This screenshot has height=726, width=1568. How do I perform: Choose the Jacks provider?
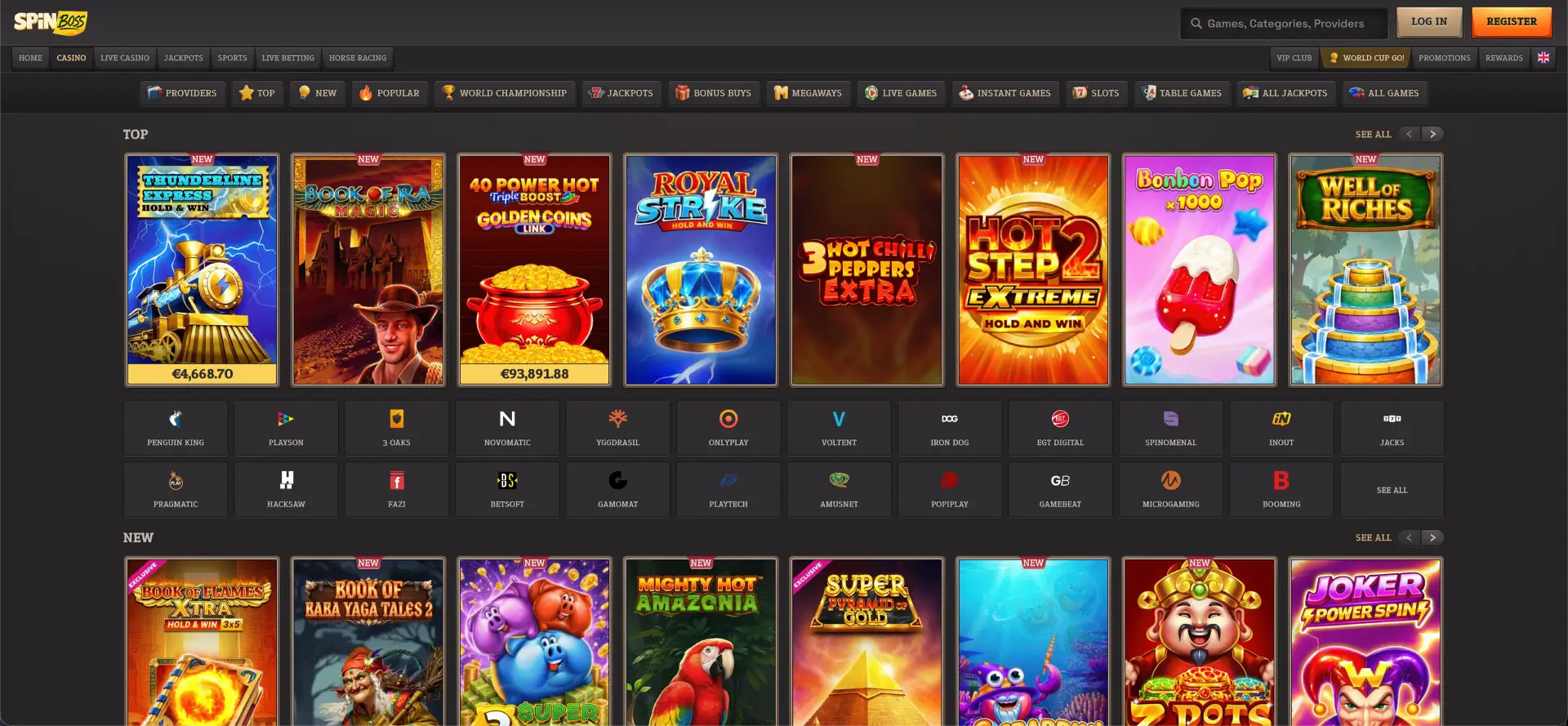click(x=1392, y=428)
